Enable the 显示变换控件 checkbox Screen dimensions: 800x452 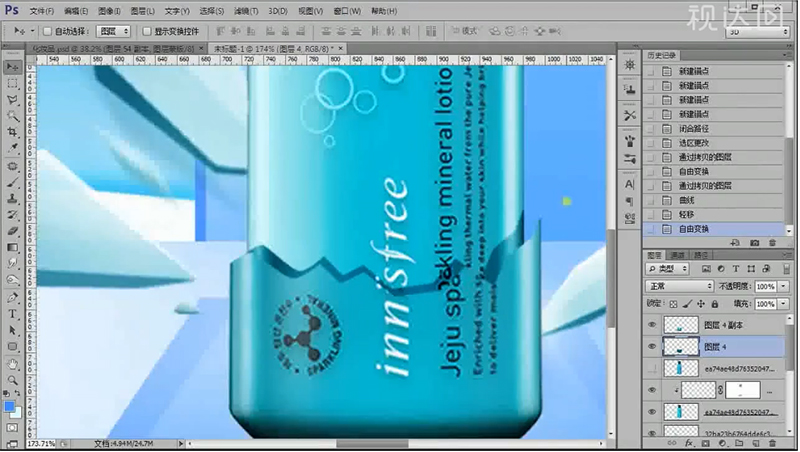(146, 32)
